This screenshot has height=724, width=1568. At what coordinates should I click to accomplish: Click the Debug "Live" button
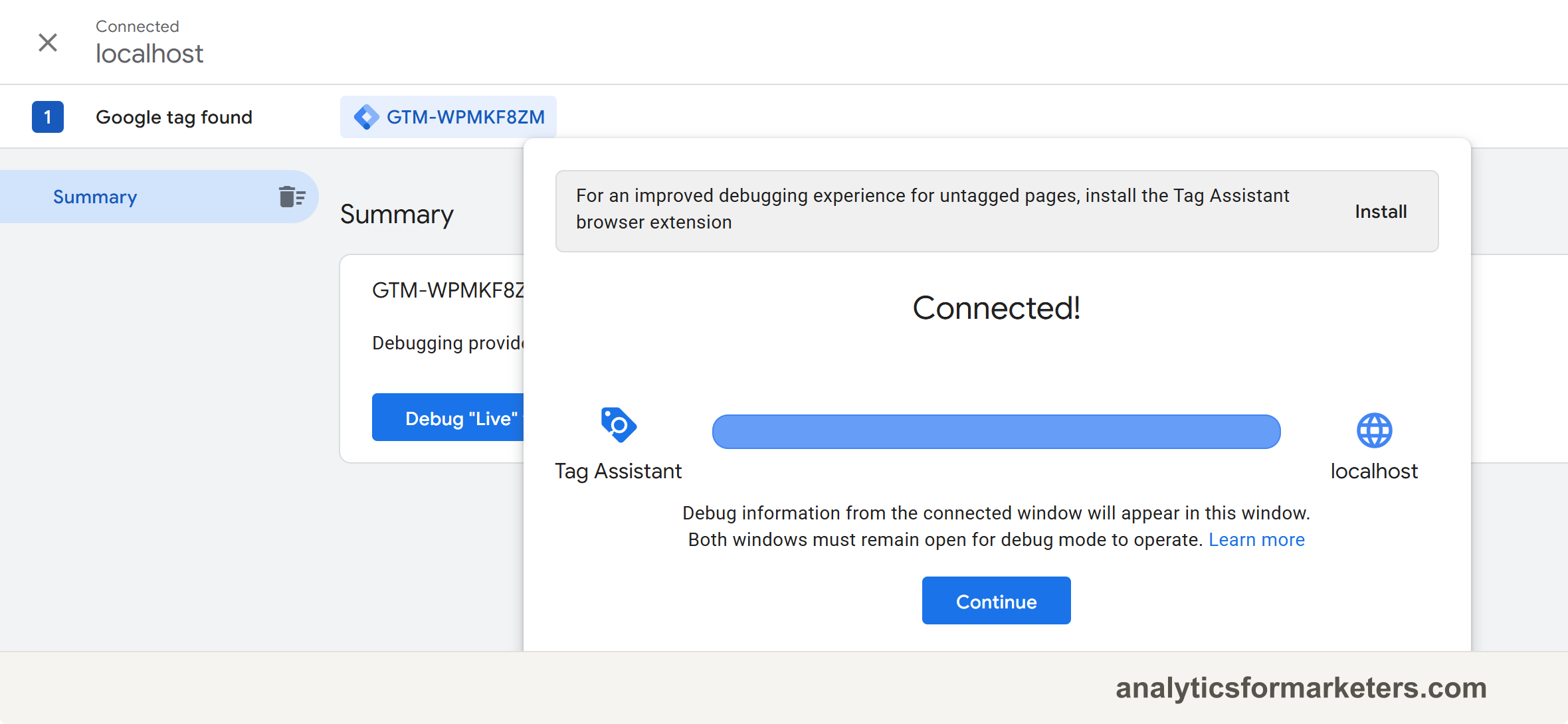pos(448,417)
